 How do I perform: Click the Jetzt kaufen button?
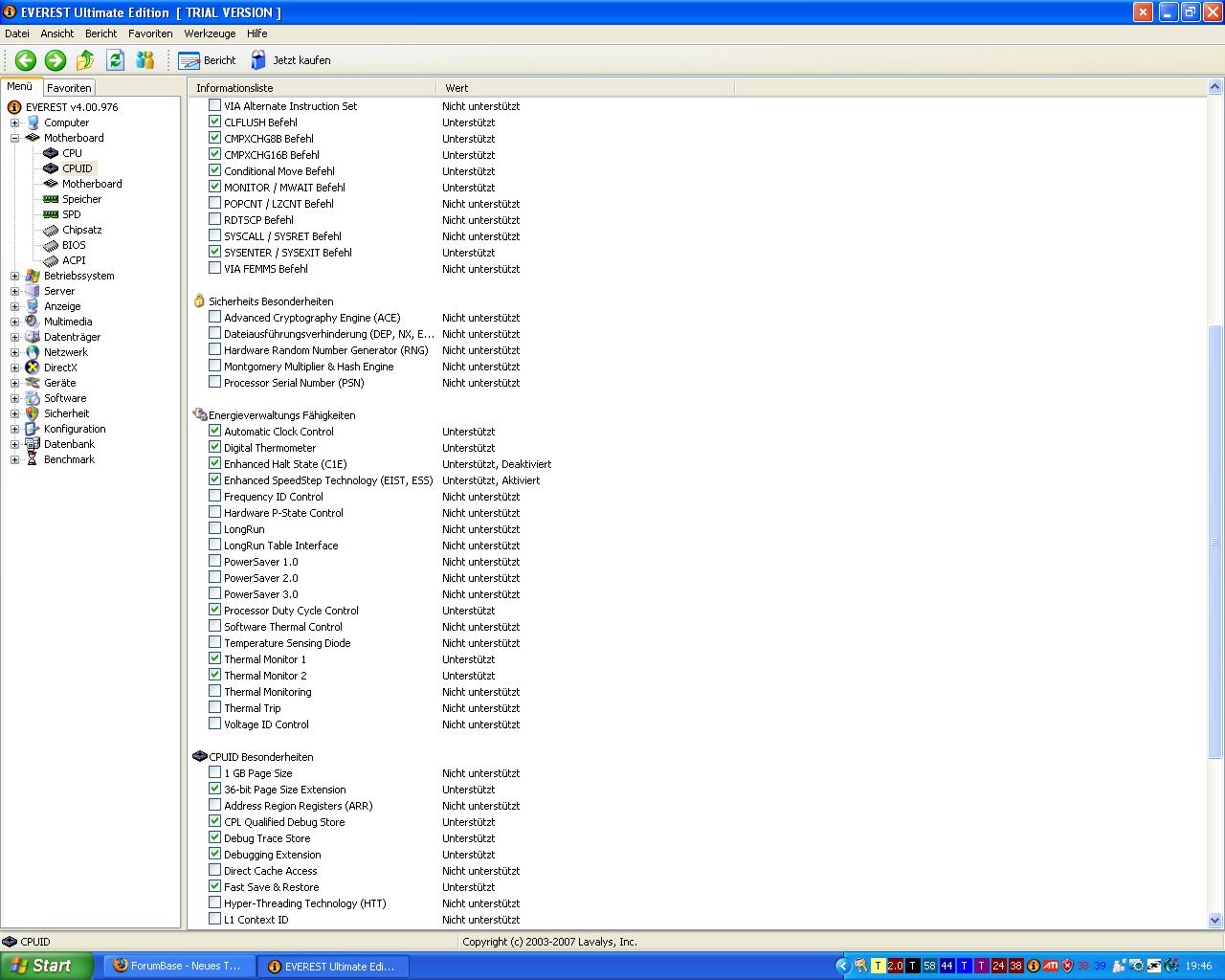(x=290, y=60)
